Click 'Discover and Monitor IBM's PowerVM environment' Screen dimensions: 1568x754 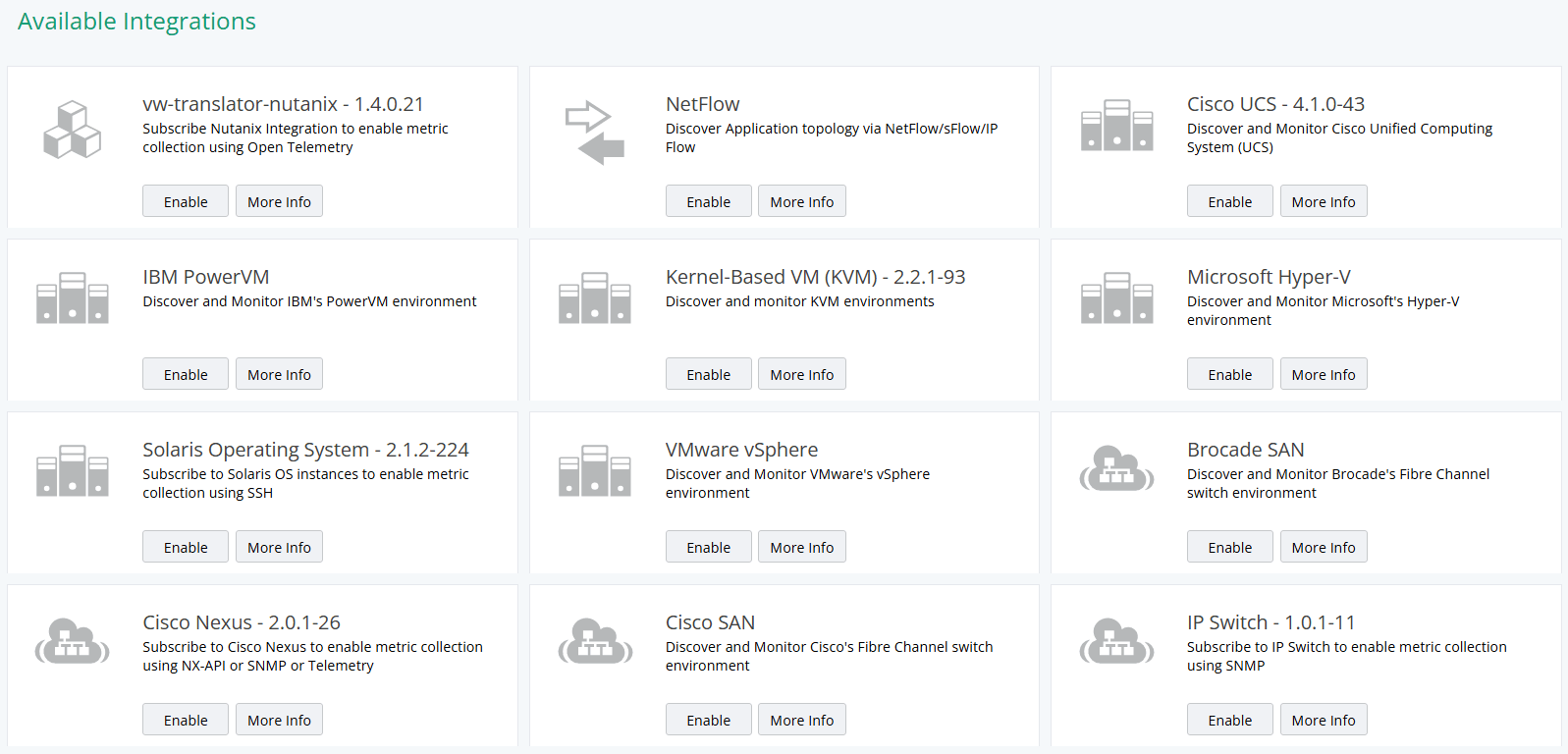pyautogui.click(x=309, y=301)
